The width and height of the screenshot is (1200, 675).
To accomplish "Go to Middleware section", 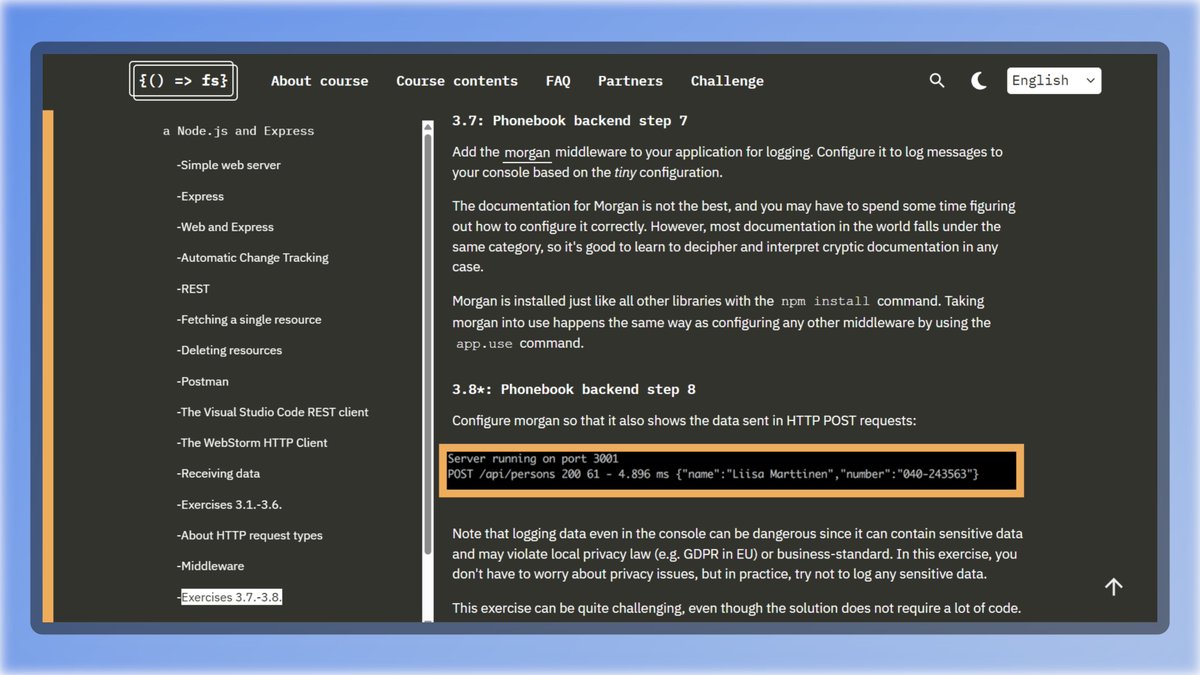I will (211, 566).
